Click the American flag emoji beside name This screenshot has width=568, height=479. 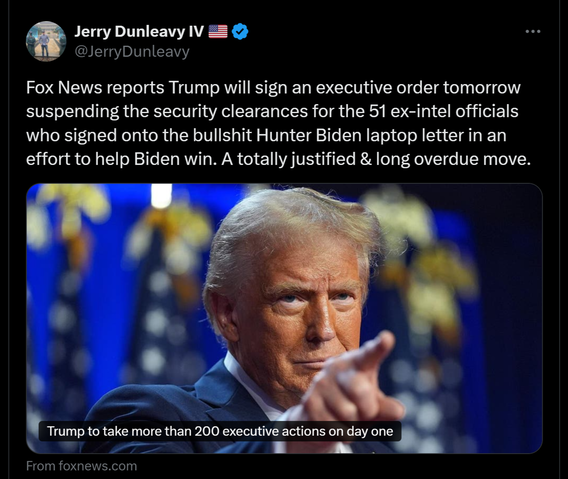[x=218, y=32]
